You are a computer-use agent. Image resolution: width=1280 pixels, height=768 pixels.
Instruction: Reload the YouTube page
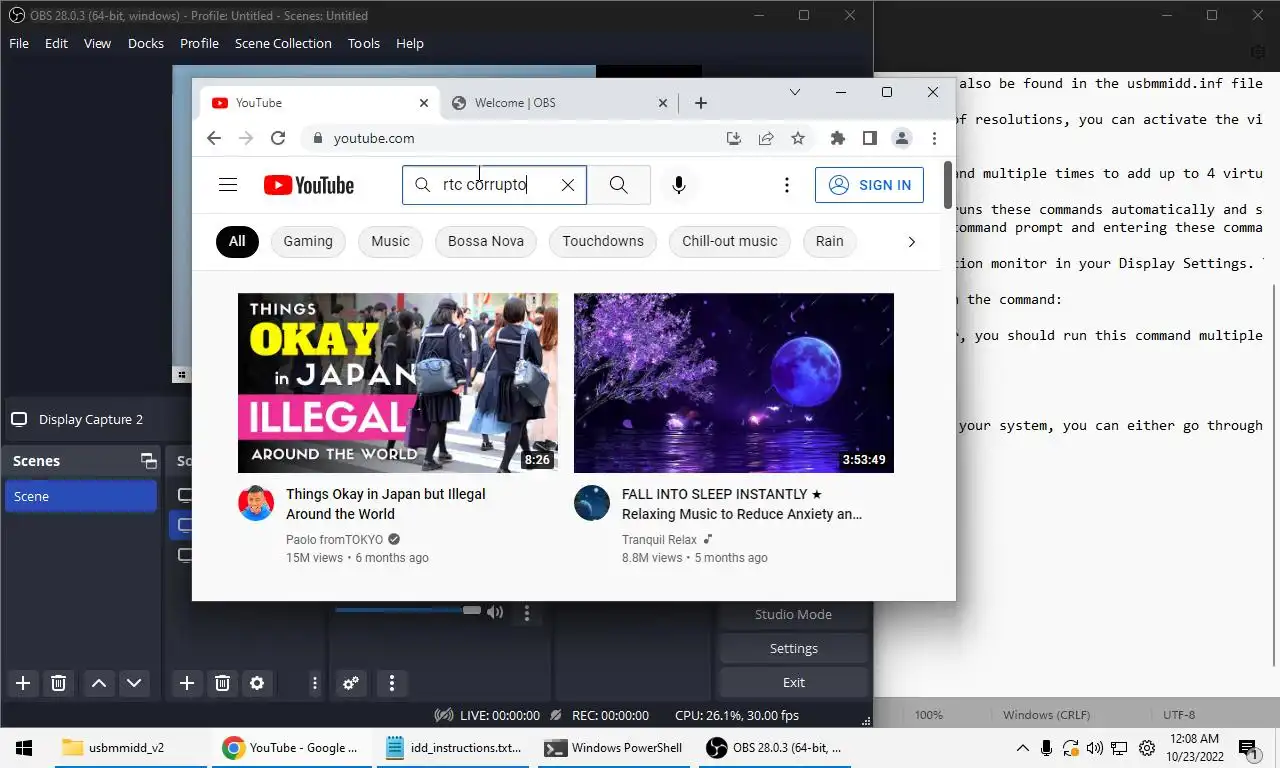[x=278, y=138]
